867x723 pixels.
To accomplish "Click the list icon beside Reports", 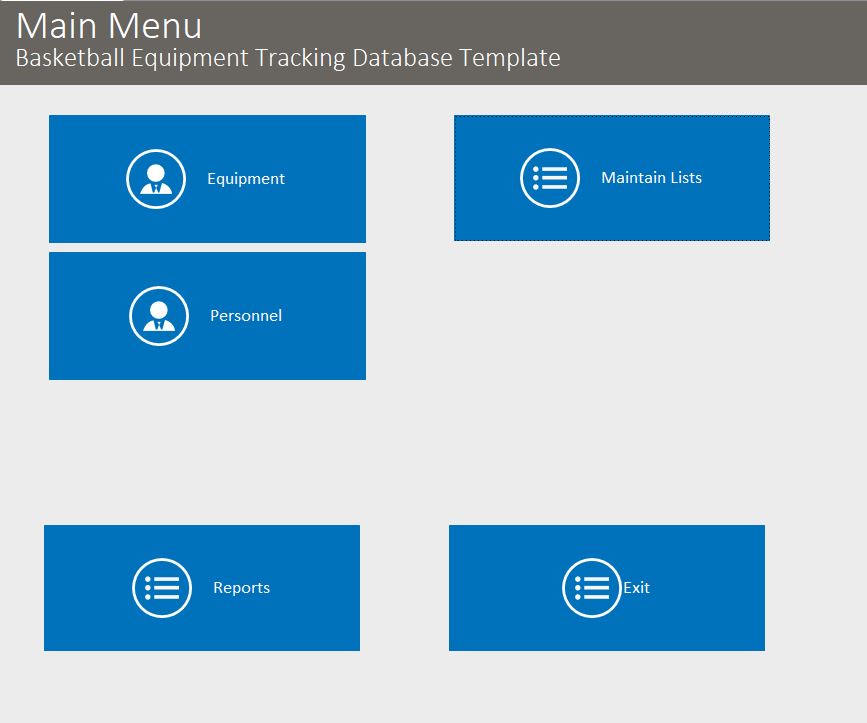I will click(x=162, y=588).
